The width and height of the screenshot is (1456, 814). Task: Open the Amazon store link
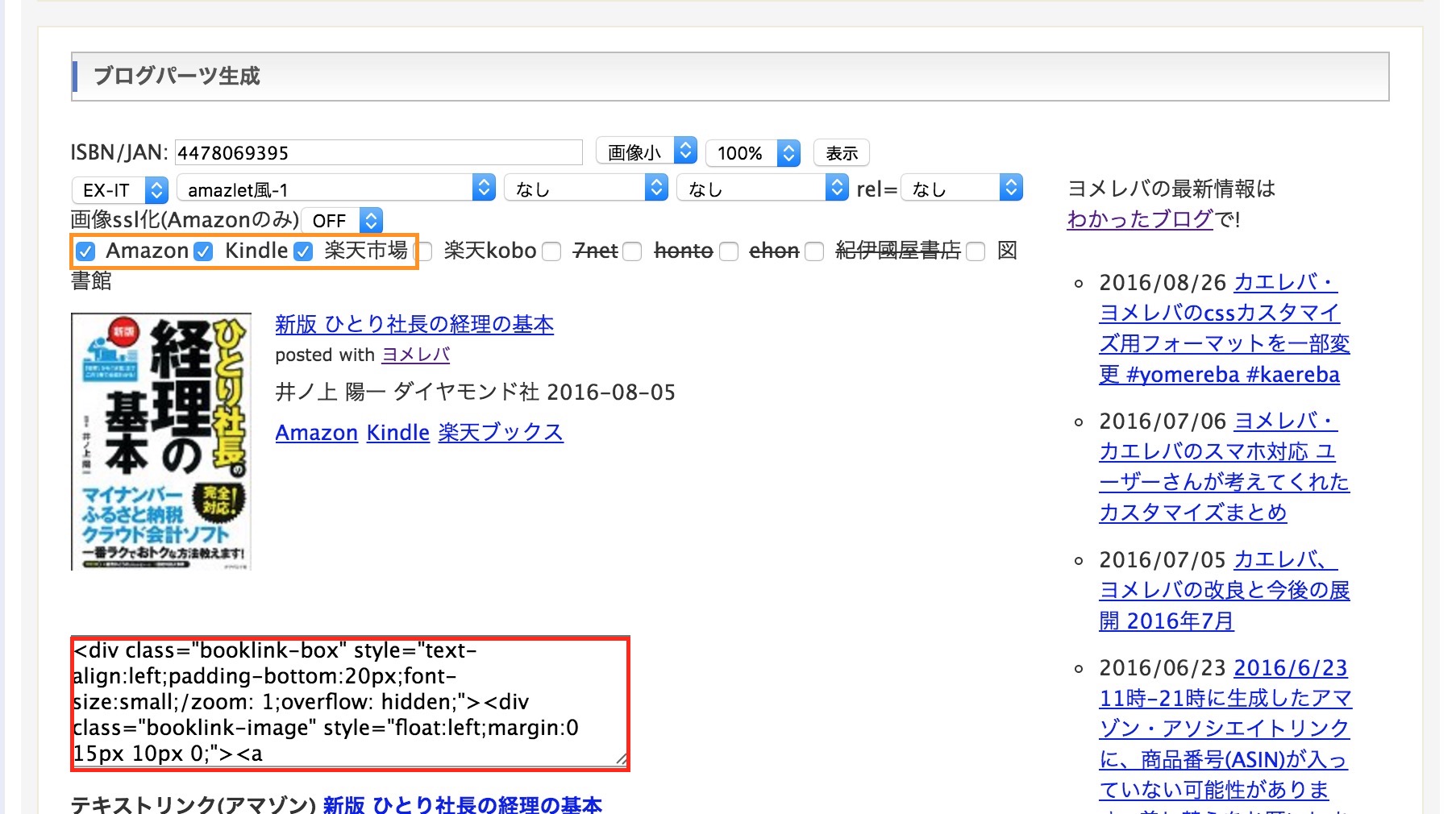tap(317, 433)
